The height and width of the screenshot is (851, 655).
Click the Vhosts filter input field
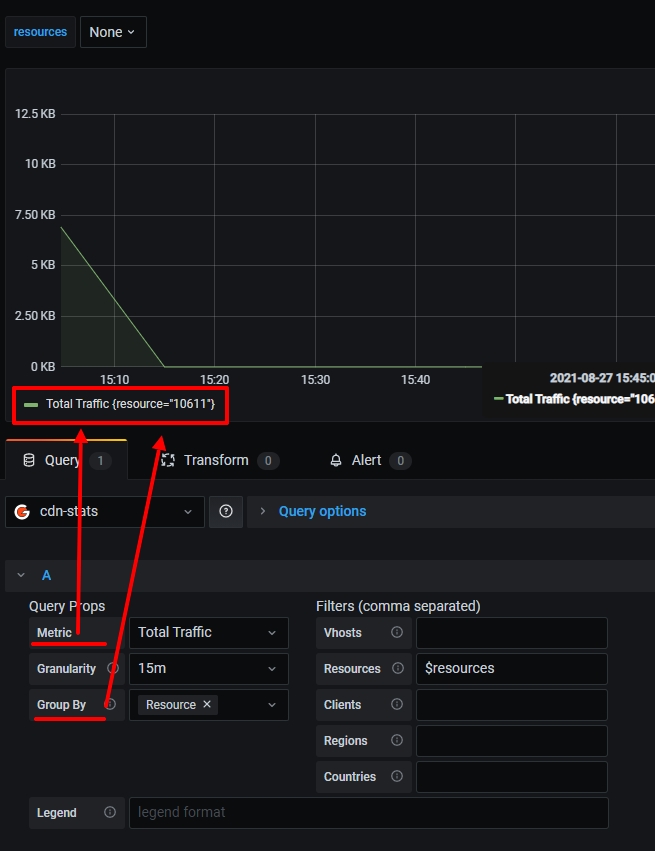click(511, 633)
